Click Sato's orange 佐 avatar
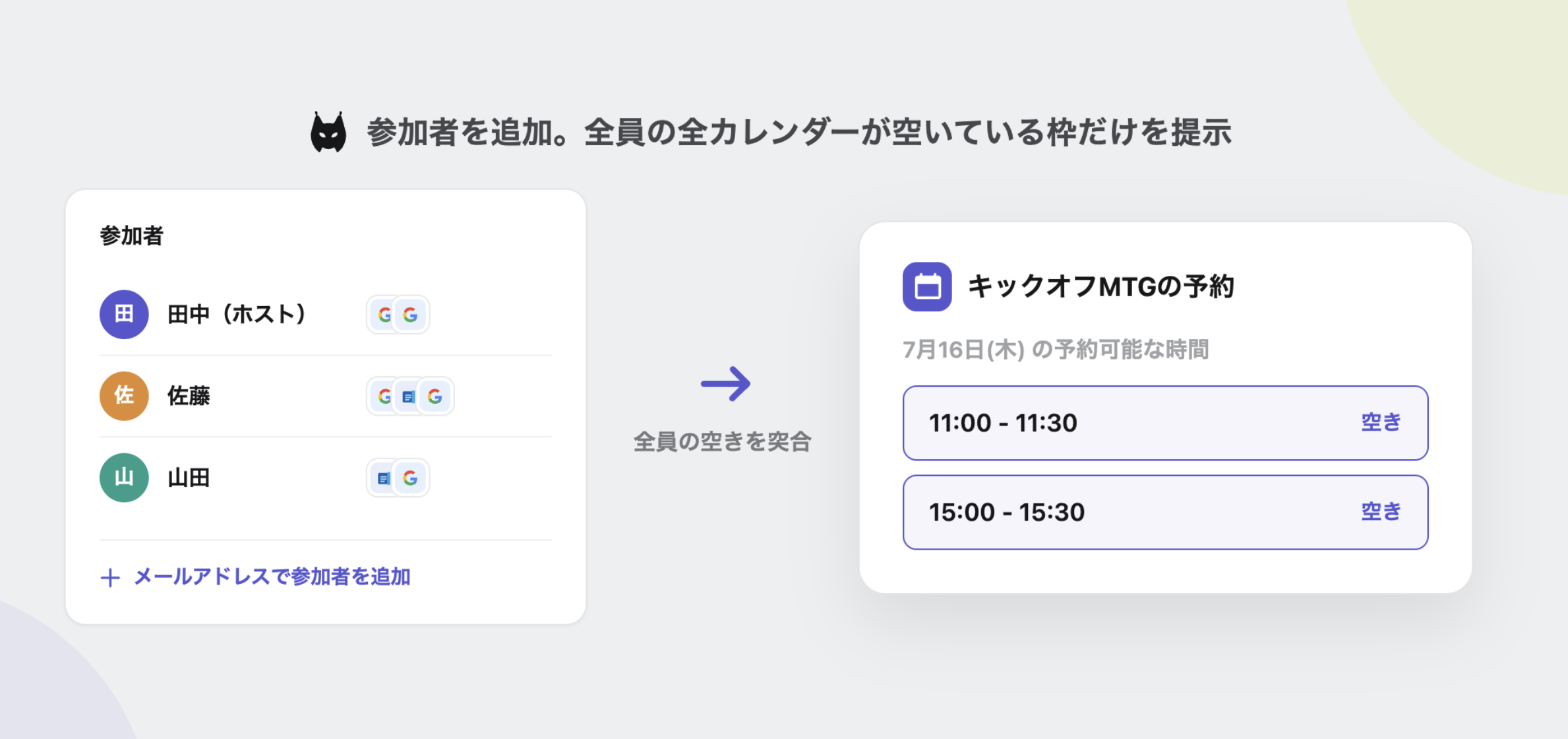1568x739 pixels. (124, 396)
